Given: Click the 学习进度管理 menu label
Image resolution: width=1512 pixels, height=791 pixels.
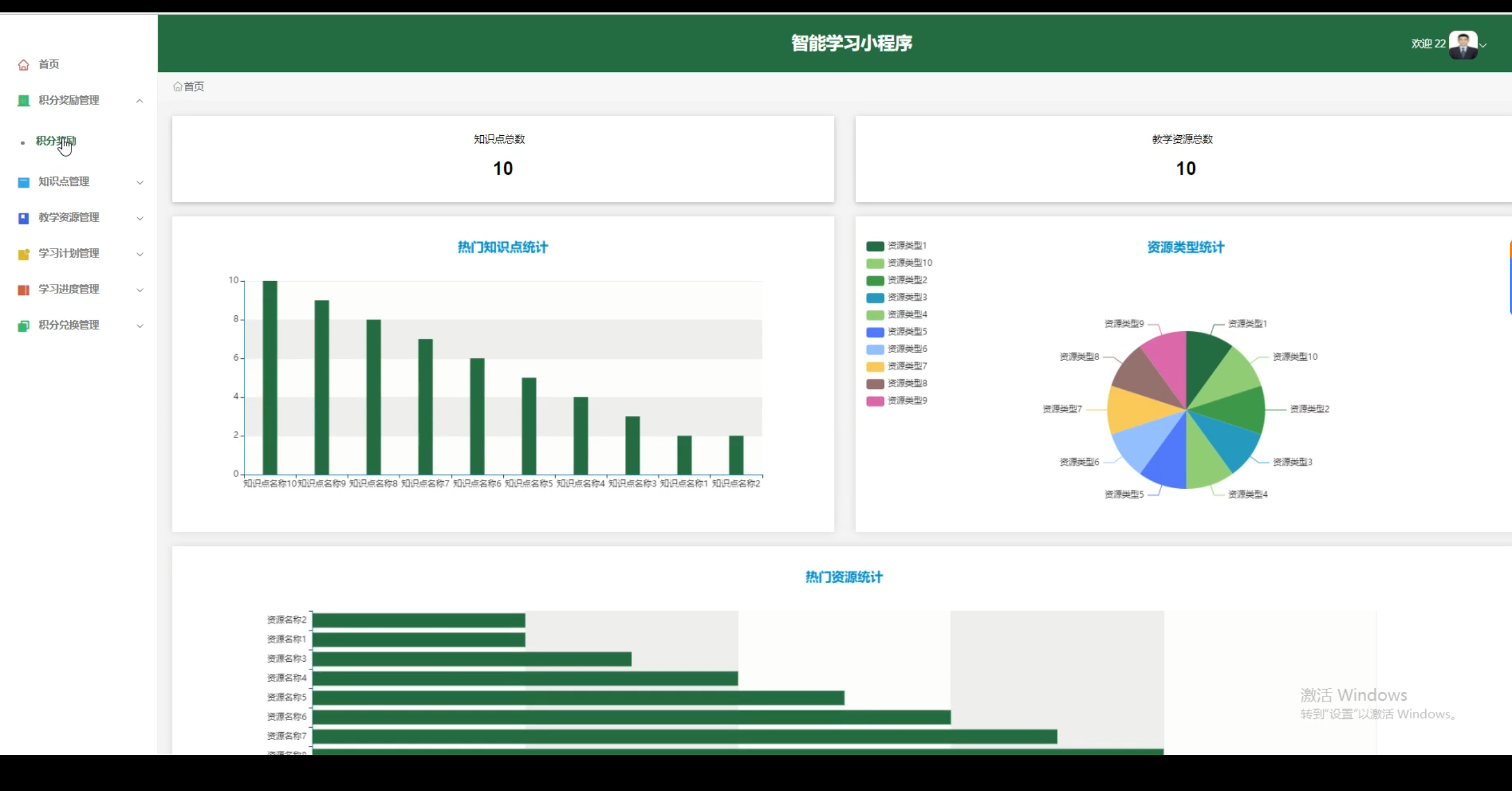Looking at the screenshot, I should tap(69, 289).
